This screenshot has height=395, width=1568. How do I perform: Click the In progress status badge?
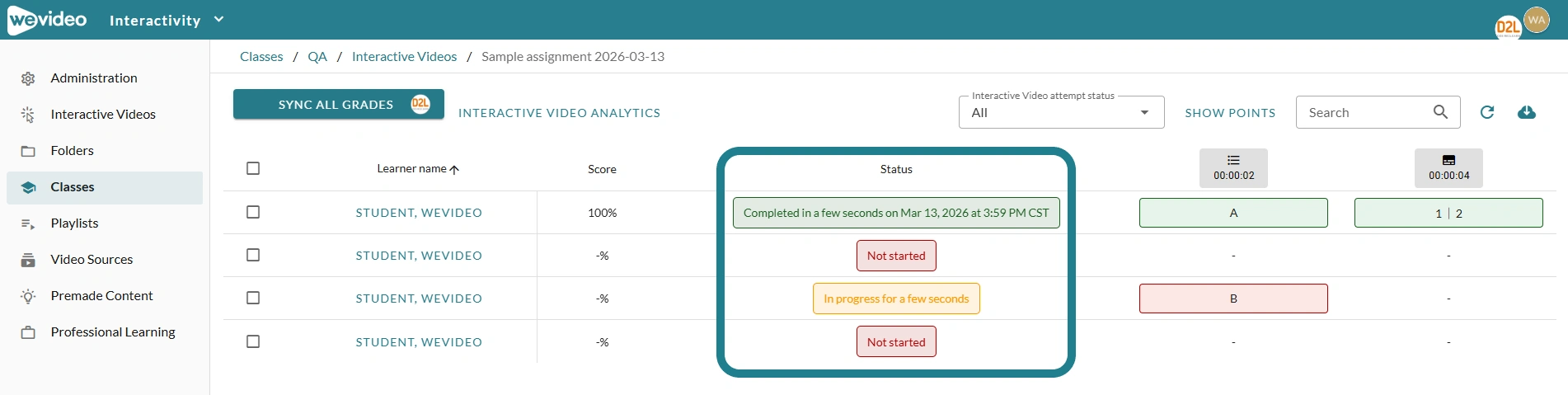click(896, 299)
